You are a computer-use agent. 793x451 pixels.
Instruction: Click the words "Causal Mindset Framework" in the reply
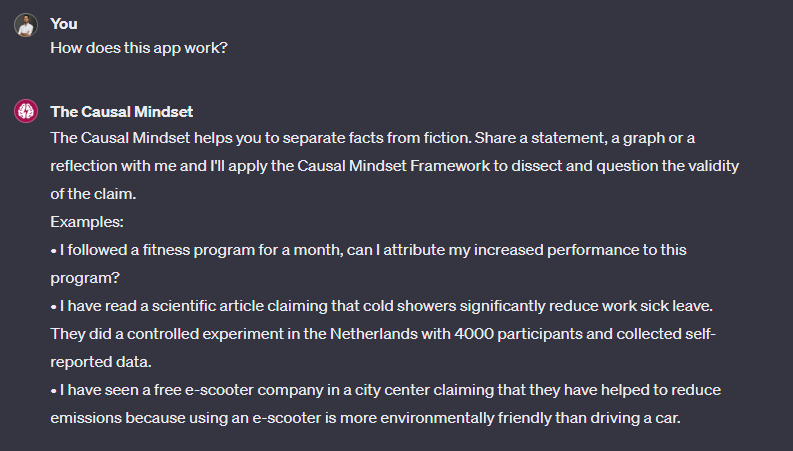pyautogui.click(x=393, y=166)
